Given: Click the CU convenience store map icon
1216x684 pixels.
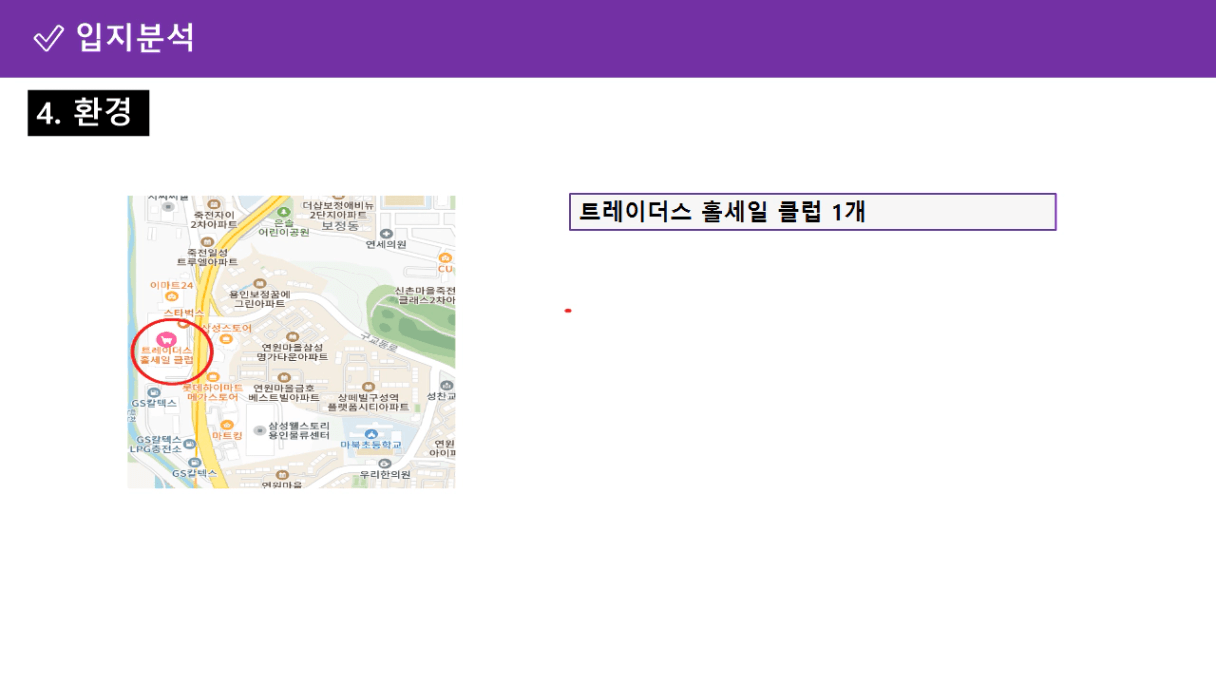Looking at the screenshot, I should [445, 257].
